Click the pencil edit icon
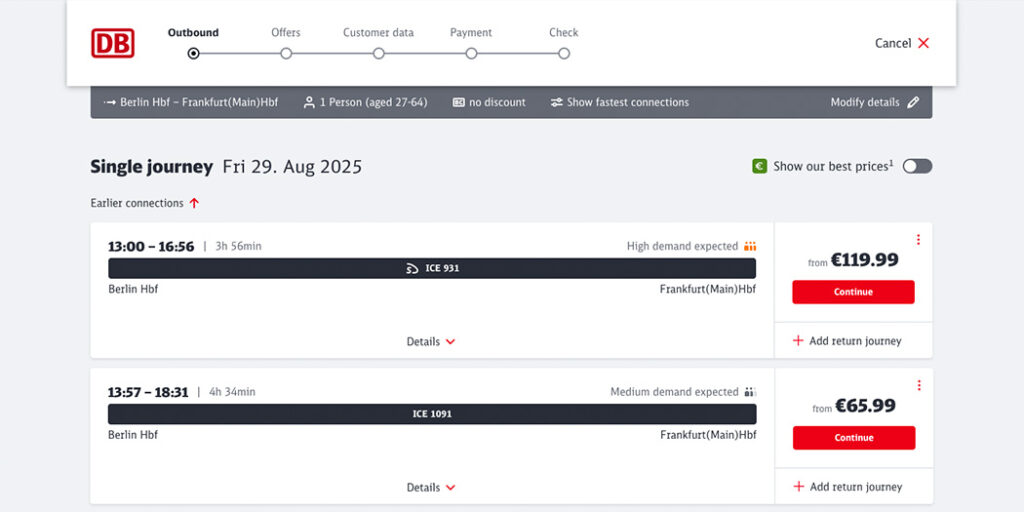This screenshot has height=512, width=1024. pyautogui.click(x=914, y=103)
